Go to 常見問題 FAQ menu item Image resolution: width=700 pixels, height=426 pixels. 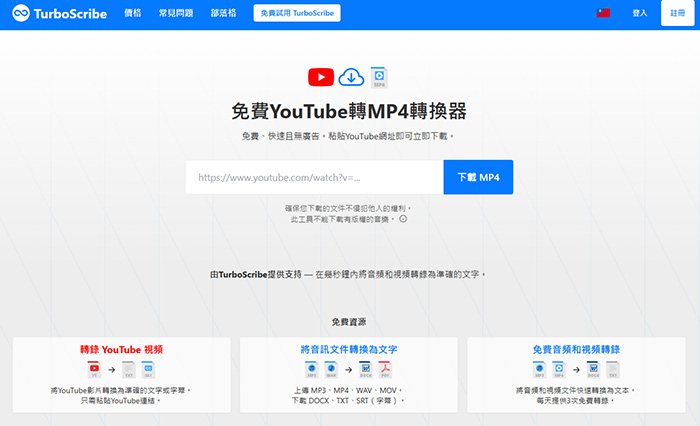176,13
